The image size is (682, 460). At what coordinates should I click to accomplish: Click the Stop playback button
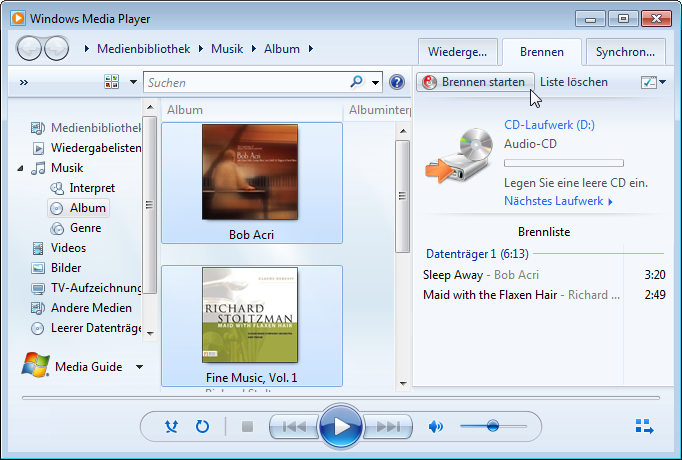coord(247,427)
